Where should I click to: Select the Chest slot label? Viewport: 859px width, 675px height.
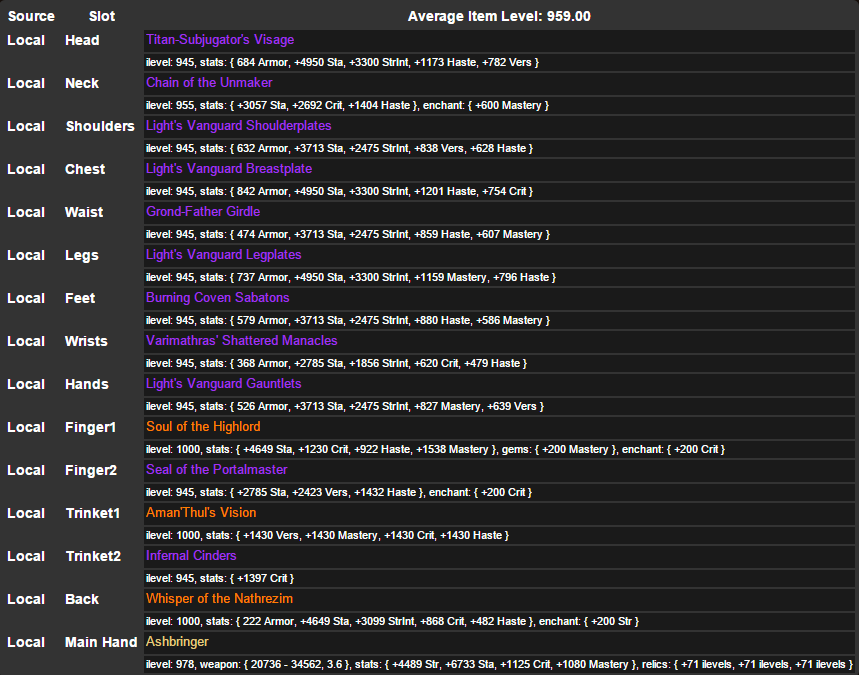pos(85,169)
